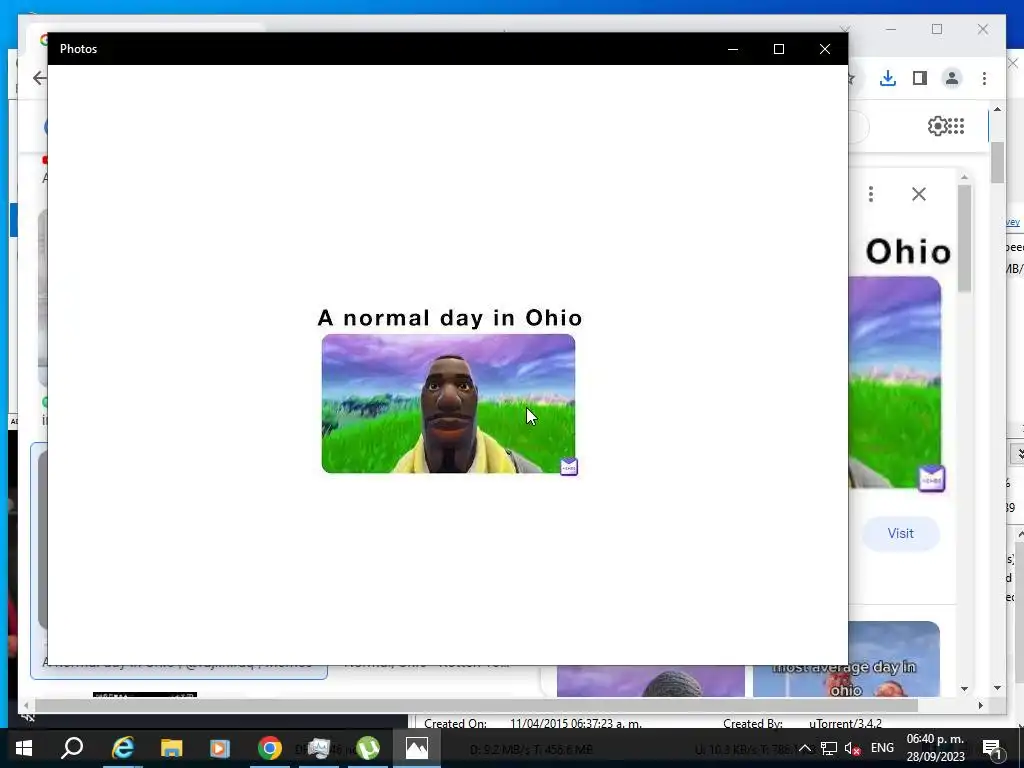Switch to uTorrent in taskbar
1024x768 pixels.
pos(368,748)
